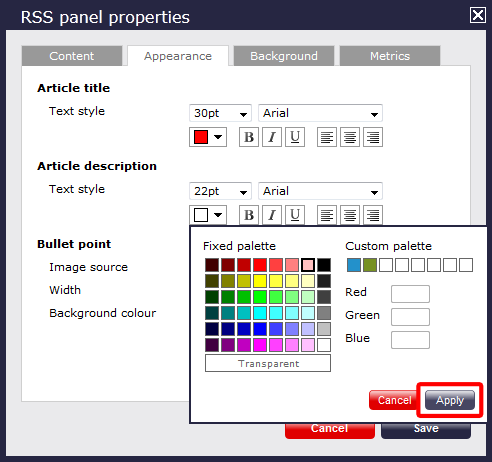Click the Transparent colour option
Image resolution: width=492 pixels, height=462 pixels.
point(268,363)
